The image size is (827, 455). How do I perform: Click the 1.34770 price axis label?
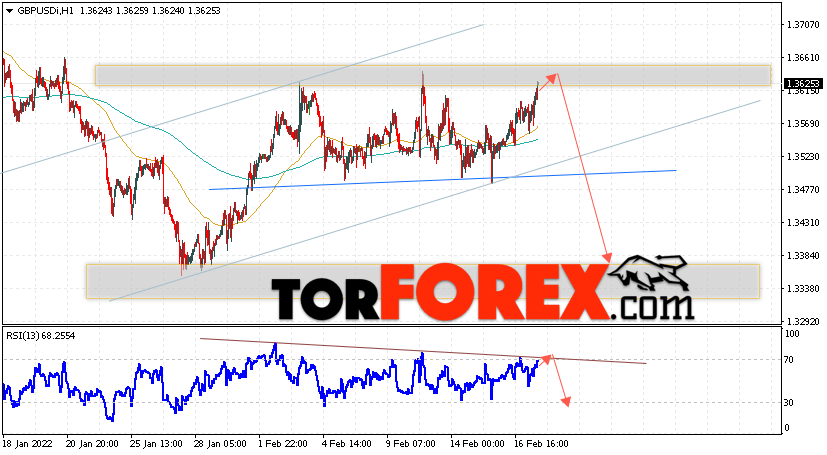(803, 189)
